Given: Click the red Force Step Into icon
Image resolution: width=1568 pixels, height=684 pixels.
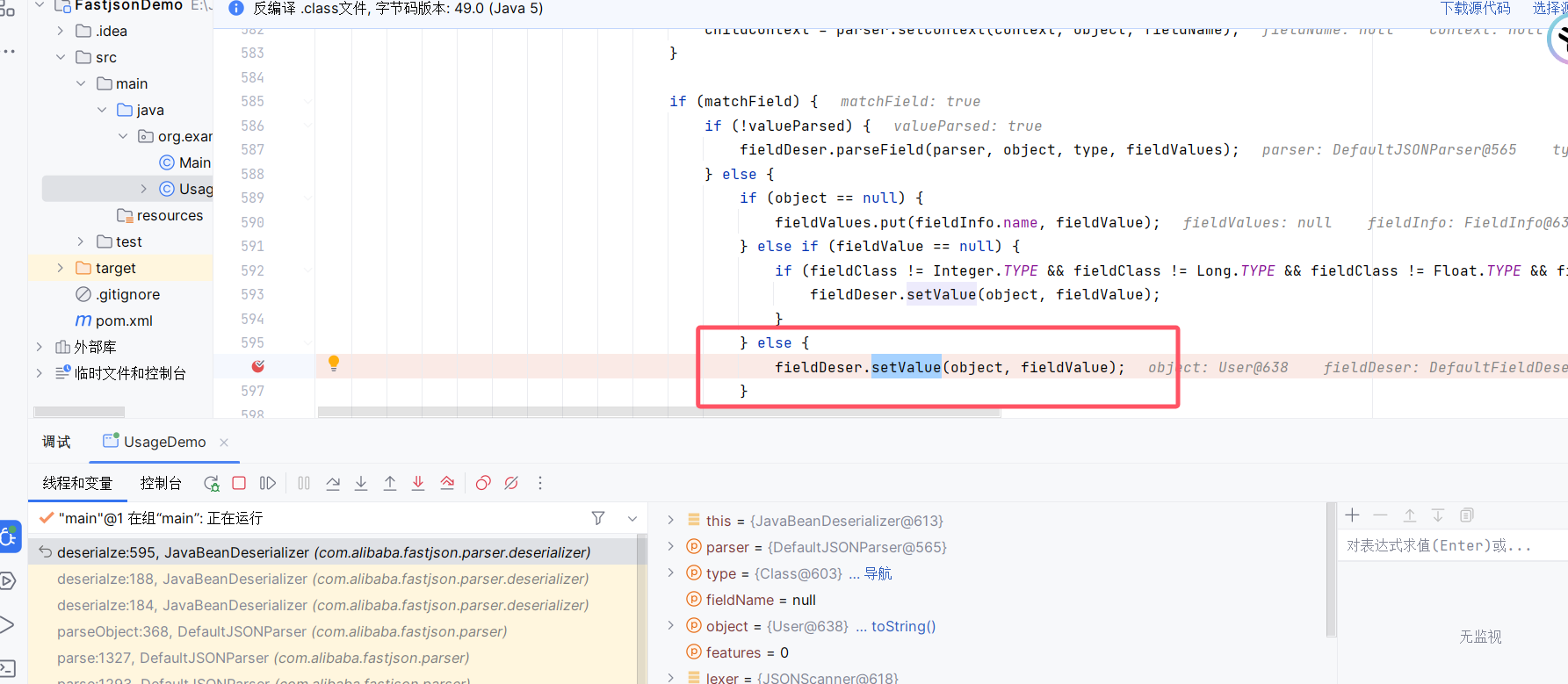Looking at the screenshot, I should (x=418, y=483).
